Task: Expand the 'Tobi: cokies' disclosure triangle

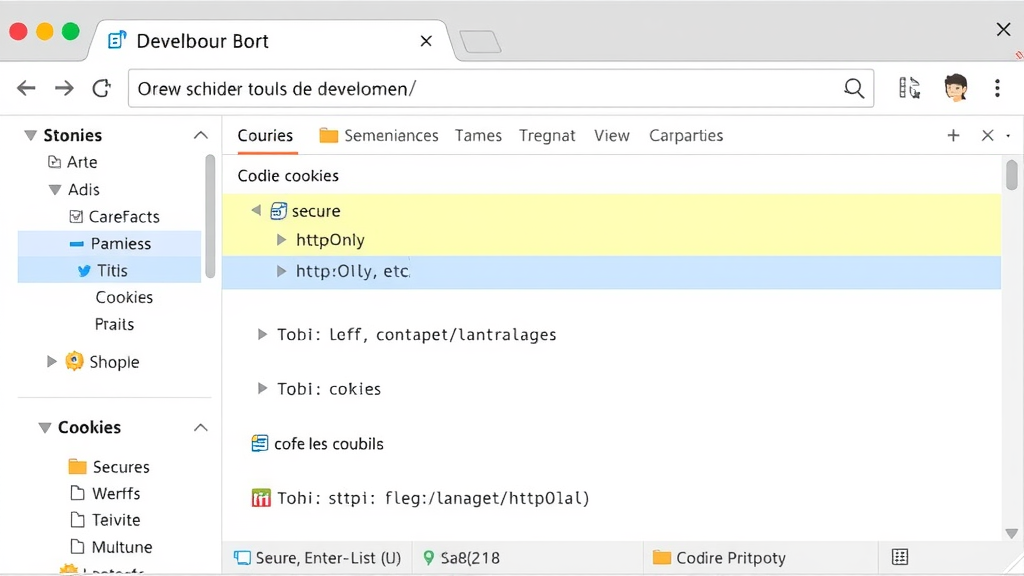Action: pos(262,389)
